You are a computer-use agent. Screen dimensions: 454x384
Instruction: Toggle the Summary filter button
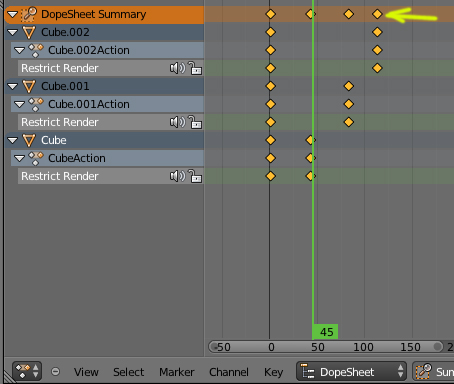(433, 371)
